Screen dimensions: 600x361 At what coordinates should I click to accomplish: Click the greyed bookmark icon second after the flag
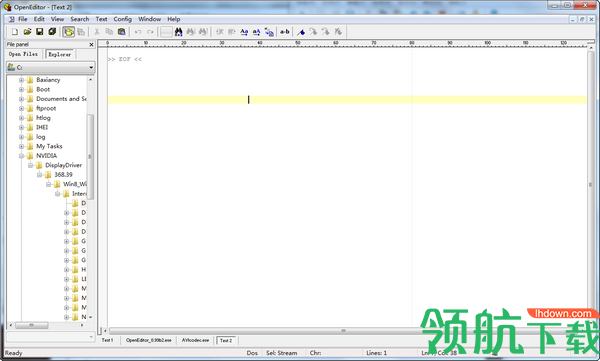(325, 32)
